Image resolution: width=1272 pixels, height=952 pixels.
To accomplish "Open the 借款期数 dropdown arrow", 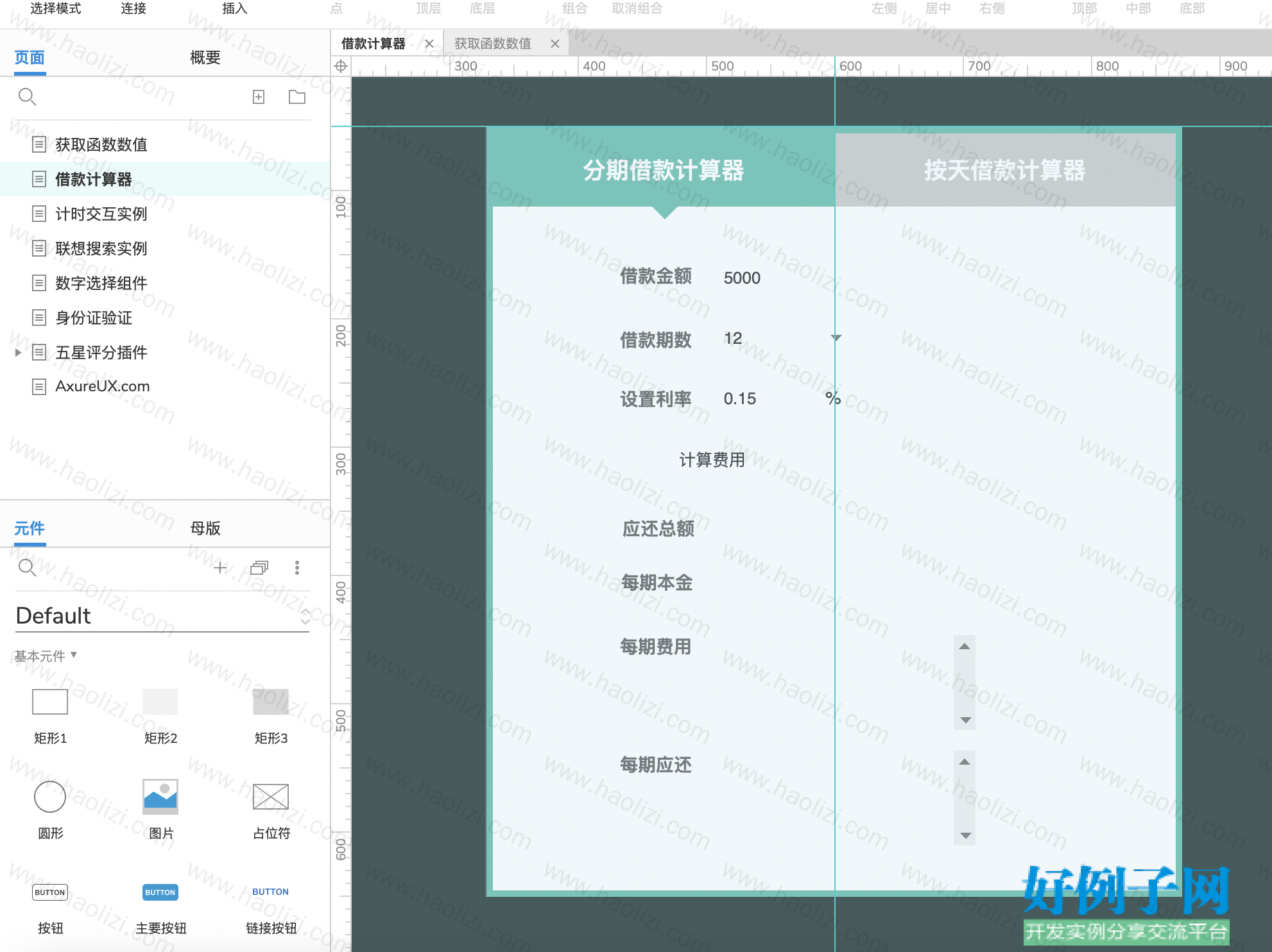I will (x=836, y=337).
